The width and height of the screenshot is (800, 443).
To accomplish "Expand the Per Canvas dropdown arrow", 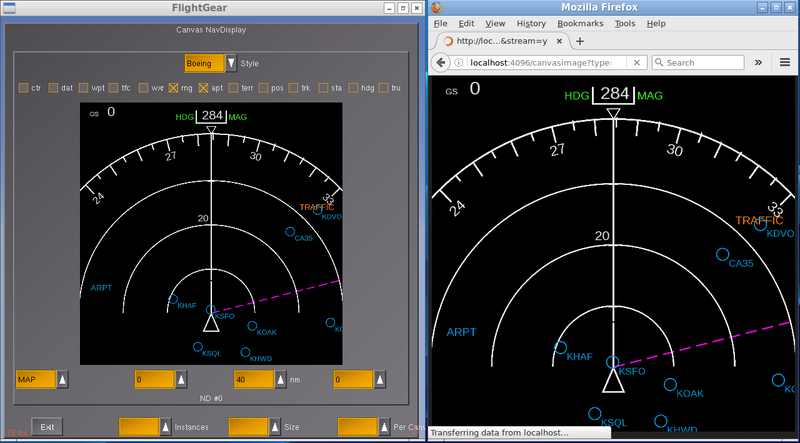I will tap(385, 427).
